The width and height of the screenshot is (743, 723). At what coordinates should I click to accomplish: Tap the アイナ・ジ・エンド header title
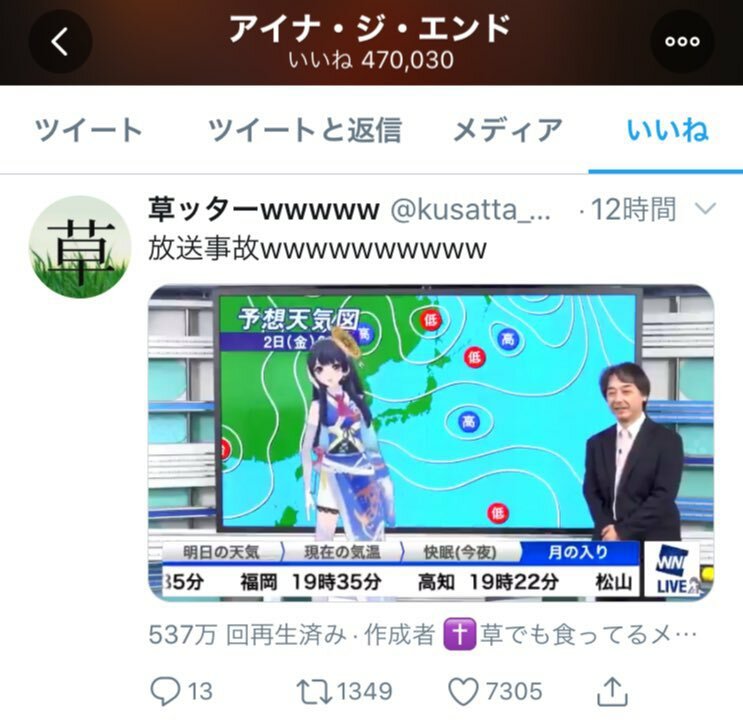coord(370,29)
